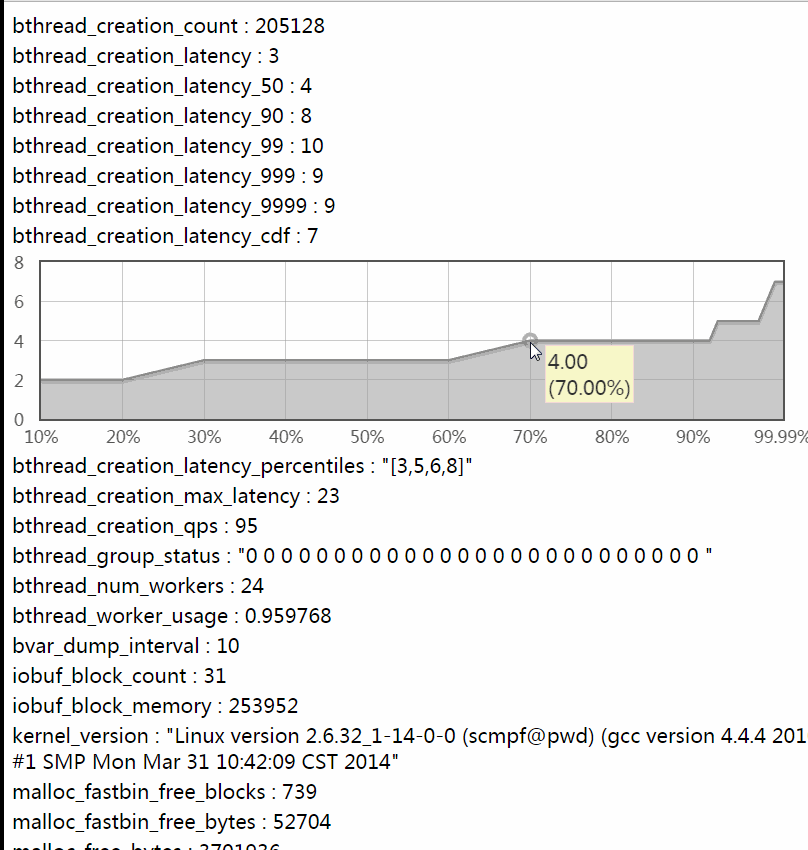Viewport: 808px width, 850px height.
Task: Show the bthread_num_workers plot
Action: click(138, 586)
